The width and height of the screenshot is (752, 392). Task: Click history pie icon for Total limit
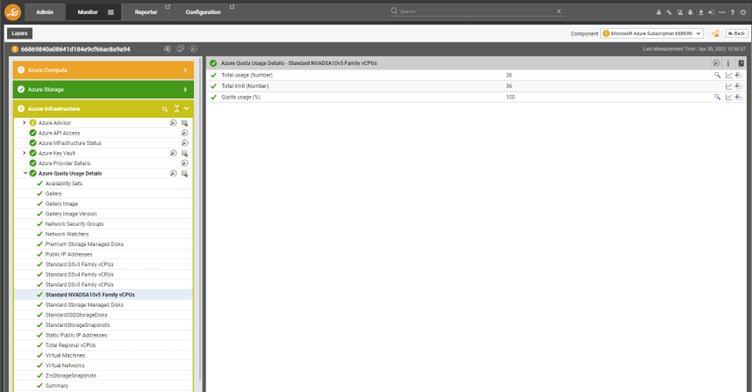(x=738, y=86)
